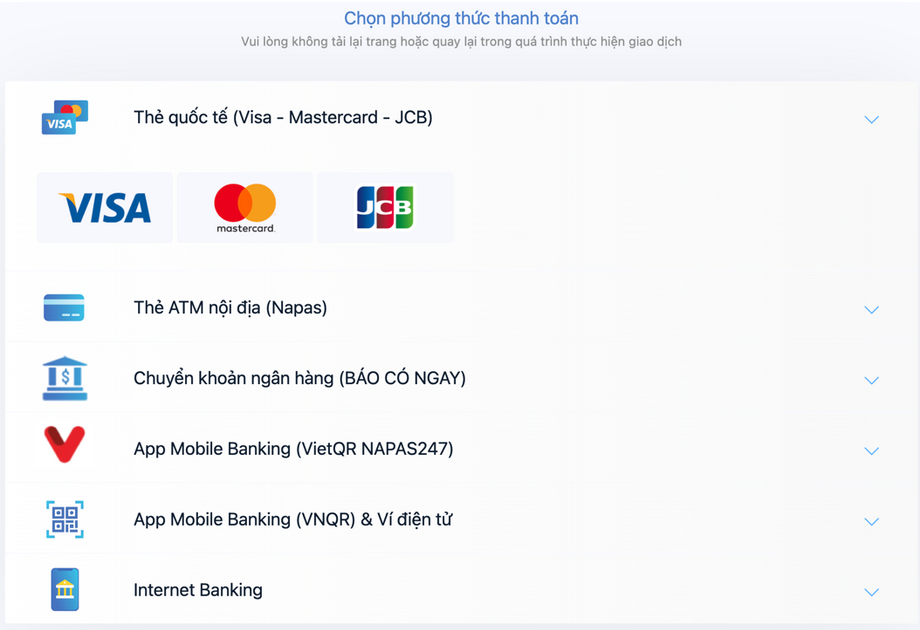
Task: Open App Mobile Banking (VietQR NAPAS247) label
Action: click(x=293, y=449)
